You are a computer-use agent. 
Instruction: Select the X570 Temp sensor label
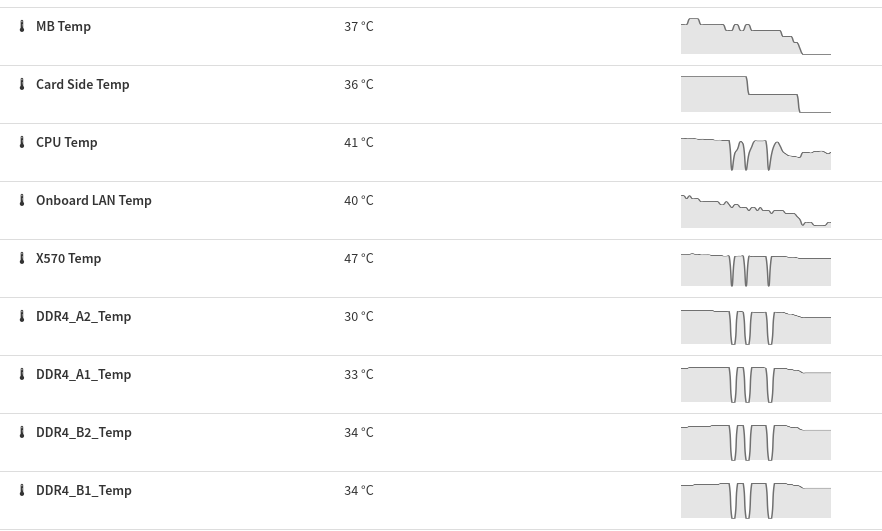(69, 258)
